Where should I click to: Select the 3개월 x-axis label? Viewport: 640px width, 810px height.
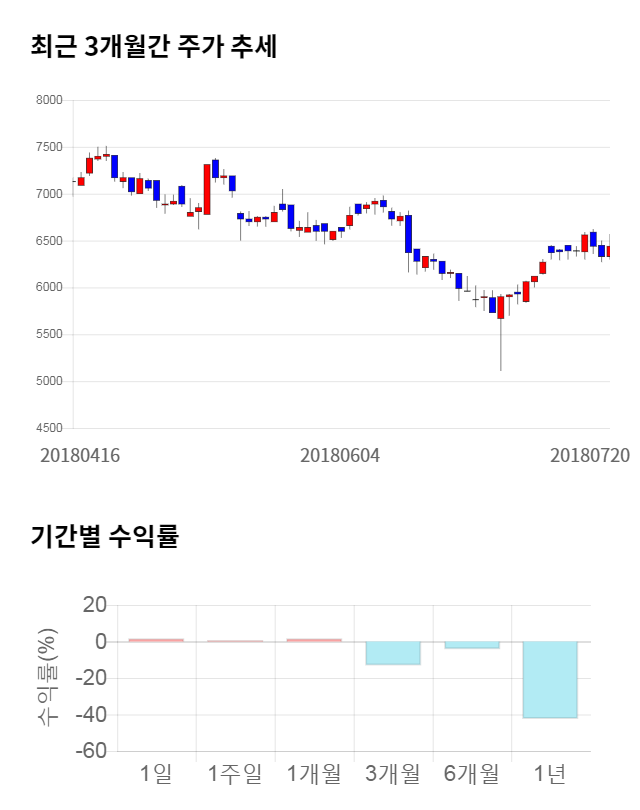(392, 773)
